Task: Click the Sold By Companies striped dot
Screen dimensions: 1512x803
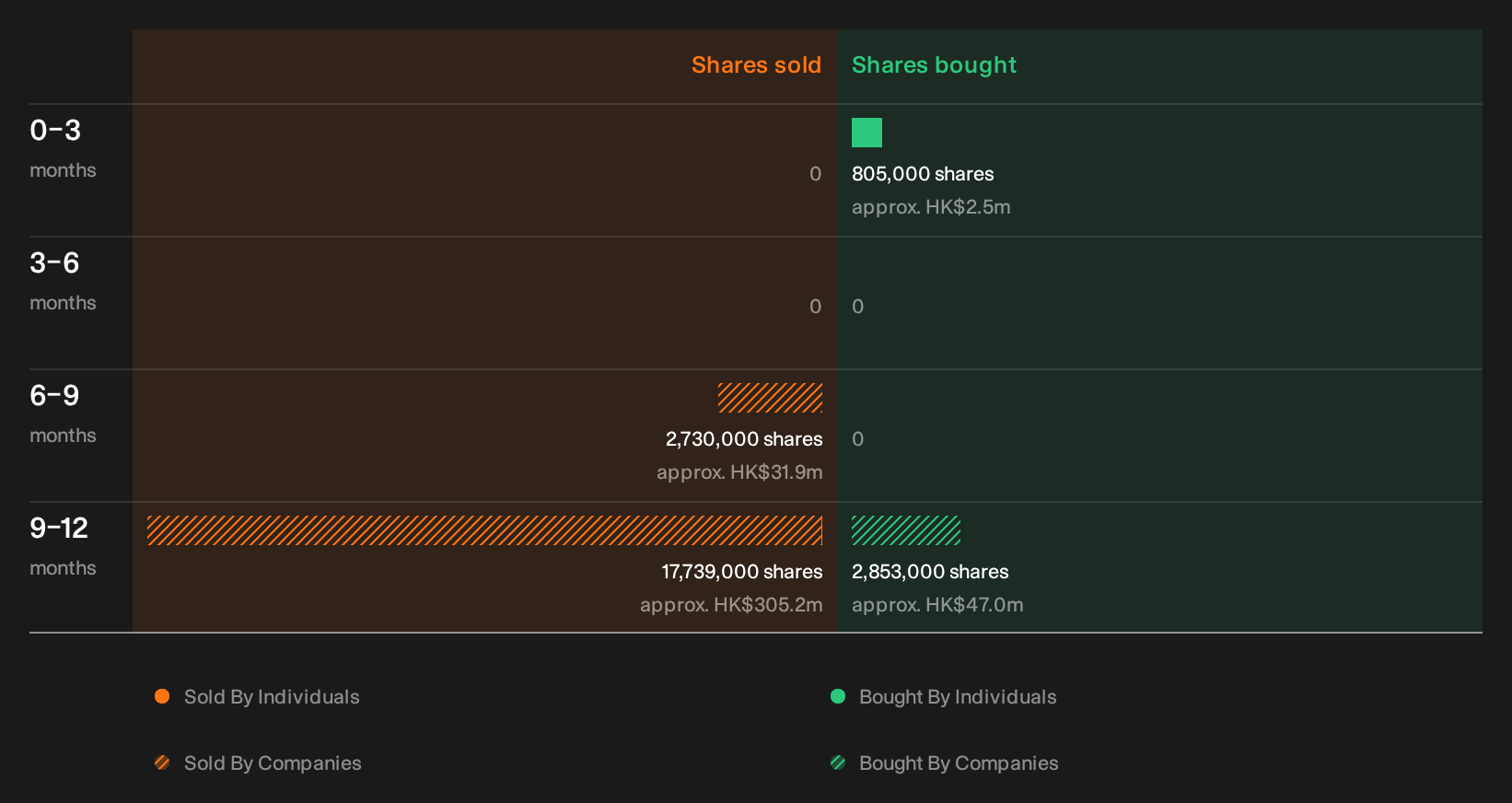Action: (x=162, y=762)
